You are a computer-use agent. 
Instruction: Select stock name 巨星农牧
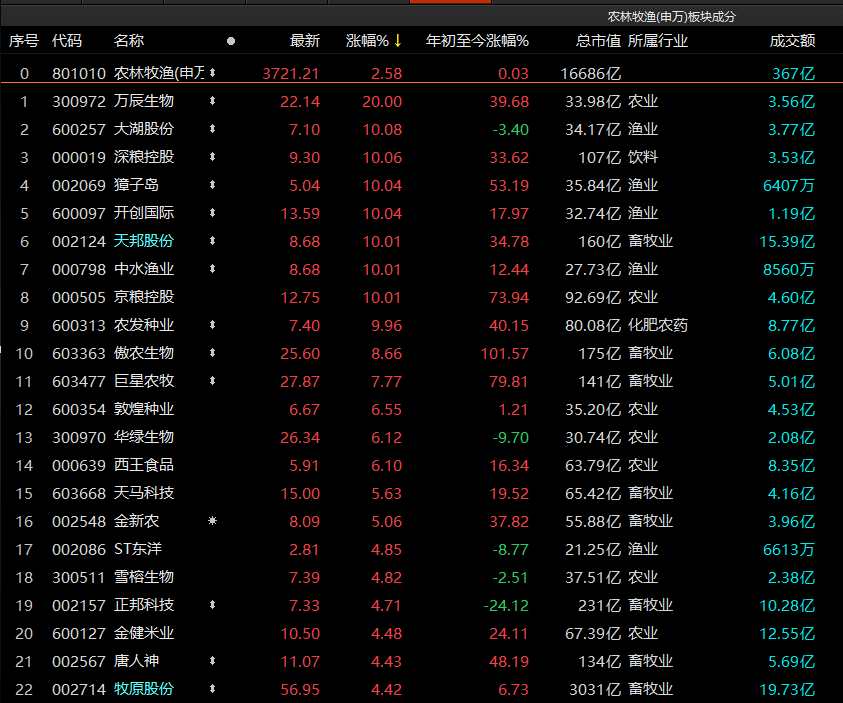(x=144, y=381)
